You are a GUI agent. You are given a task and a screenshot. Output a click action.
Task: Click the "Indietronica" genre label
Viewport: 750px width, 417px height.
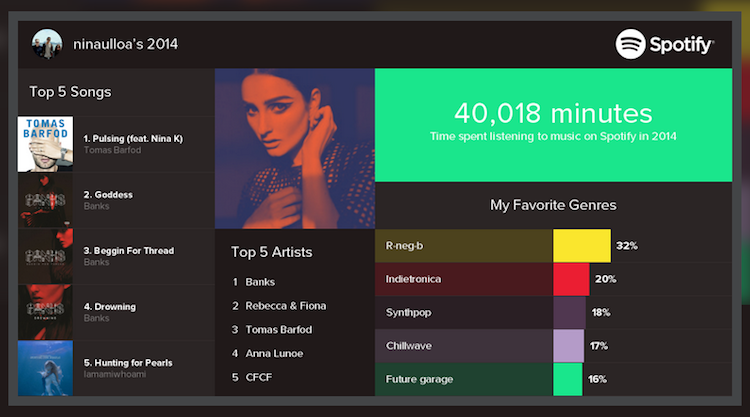[x=413, y=279]
